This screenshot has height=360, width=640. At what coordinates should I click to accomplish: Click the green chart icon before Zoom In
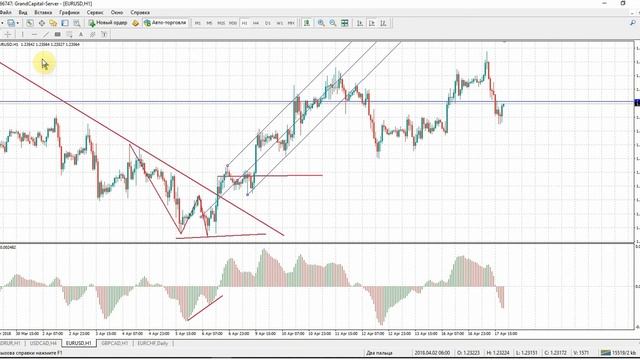coord(307,23)
